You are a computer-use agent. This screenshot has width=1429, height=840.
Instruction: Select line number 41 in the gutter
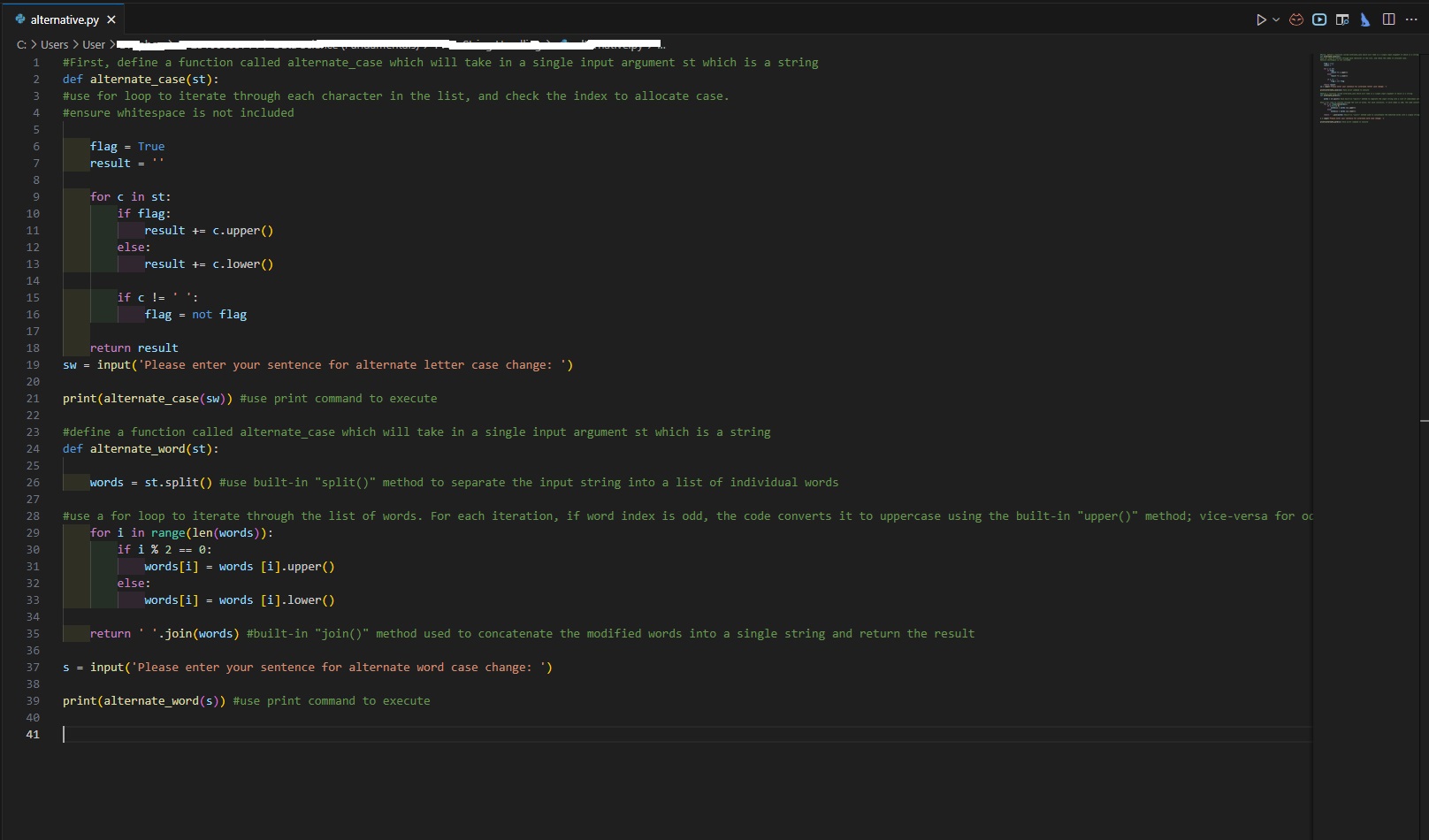point(32,734)
